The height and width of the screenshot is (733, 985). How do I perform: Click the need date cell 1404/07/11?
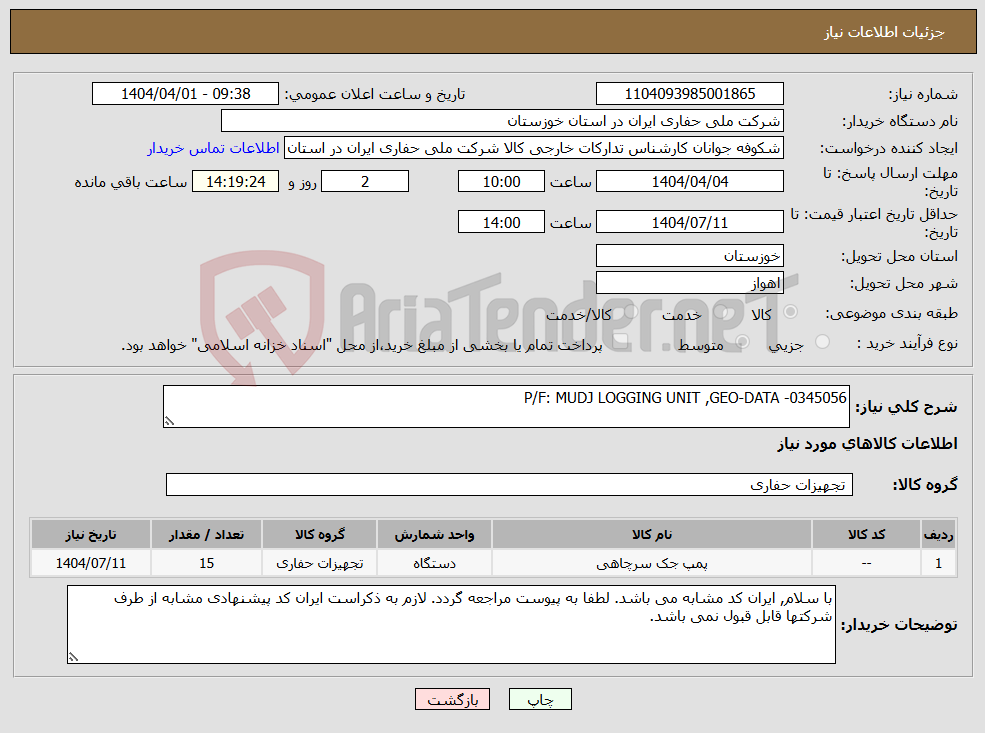pyautogui.click(x=90, y=563)
